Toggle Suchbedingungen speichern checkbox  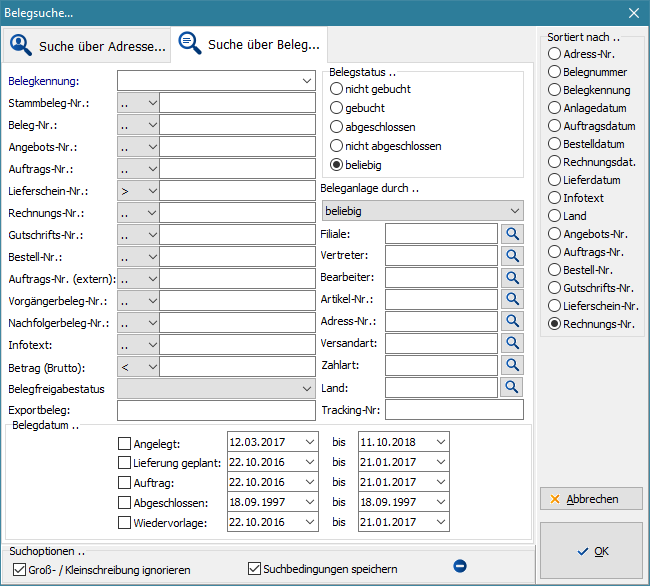pyautogui.click(x=254, y=569)
